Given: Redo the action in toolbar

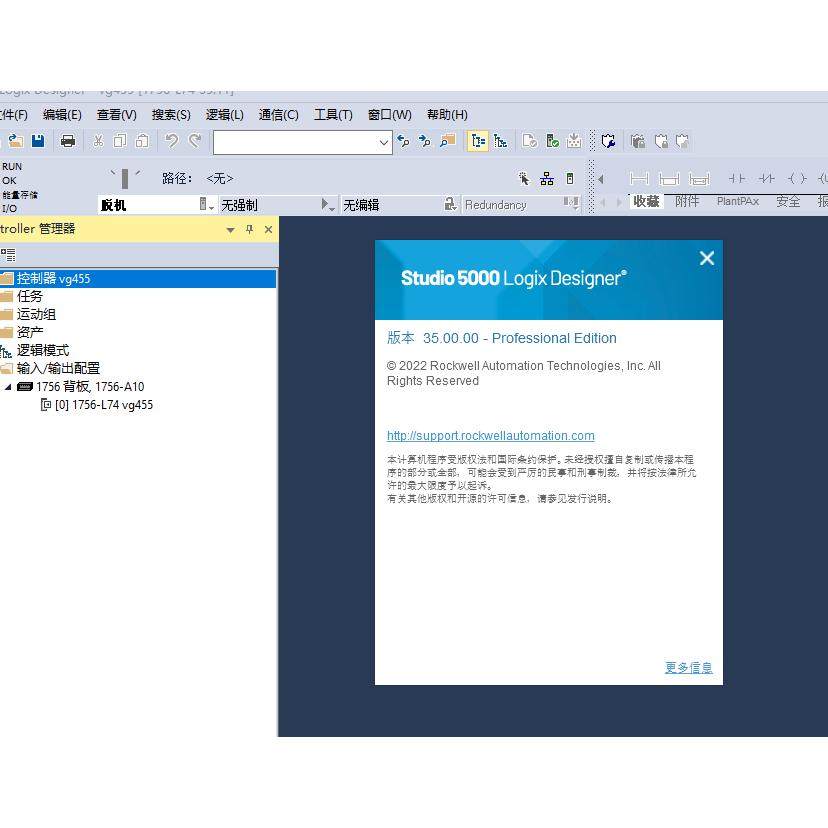Looking at the screenshot, I should click(195, 141).
